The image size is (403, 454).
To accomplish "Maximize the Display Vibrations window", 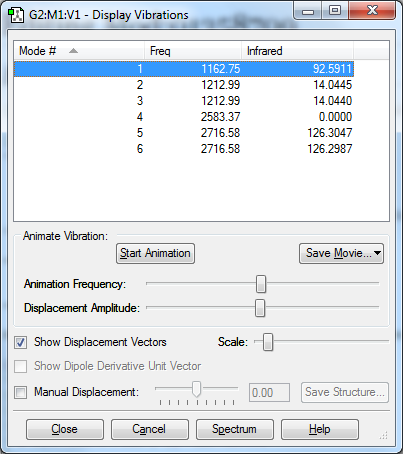I will 335,10.
